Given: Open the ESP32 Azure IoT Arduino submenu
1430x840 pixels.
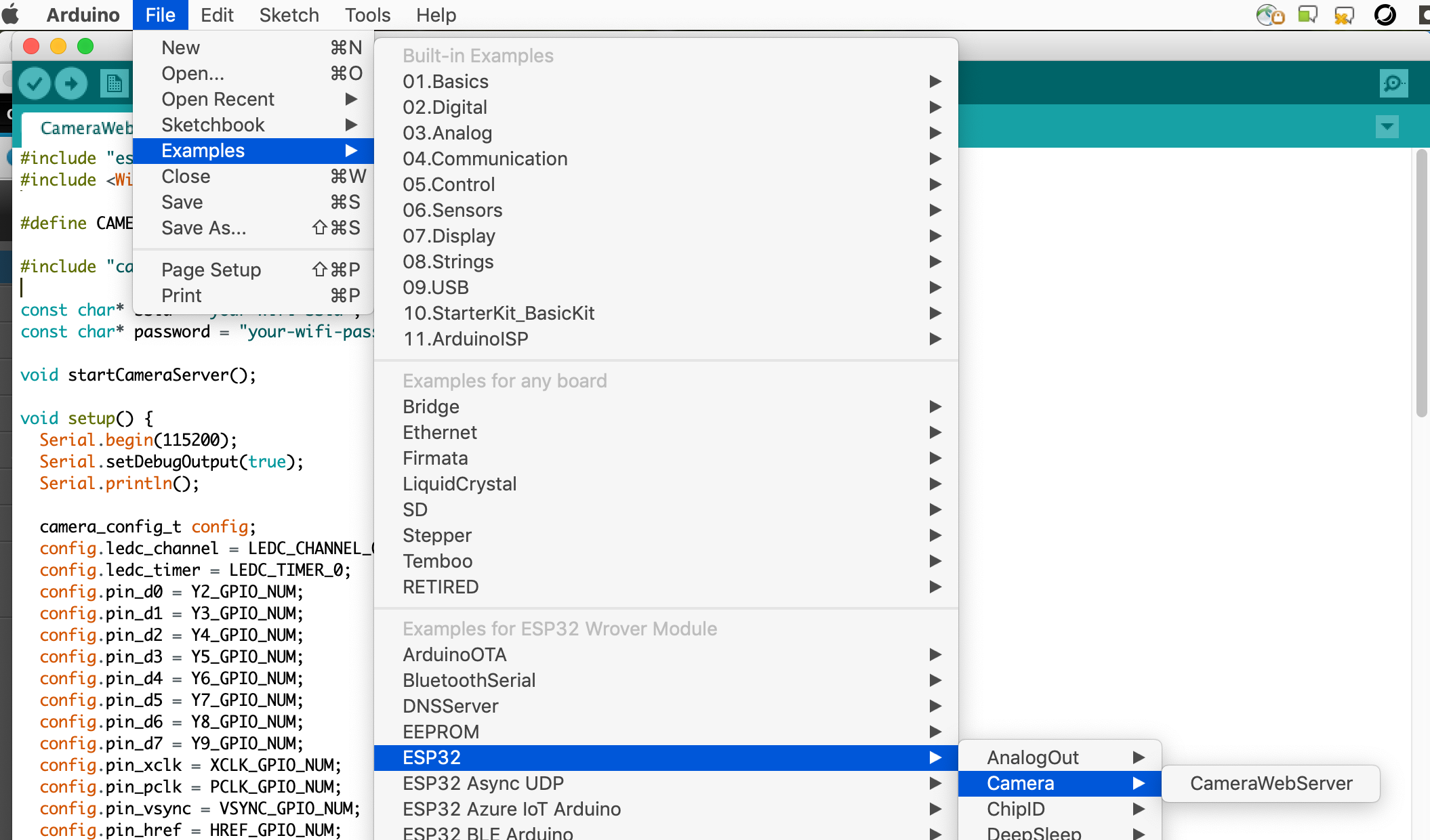Looking at the screenshot, I should [x=666, y=809].
